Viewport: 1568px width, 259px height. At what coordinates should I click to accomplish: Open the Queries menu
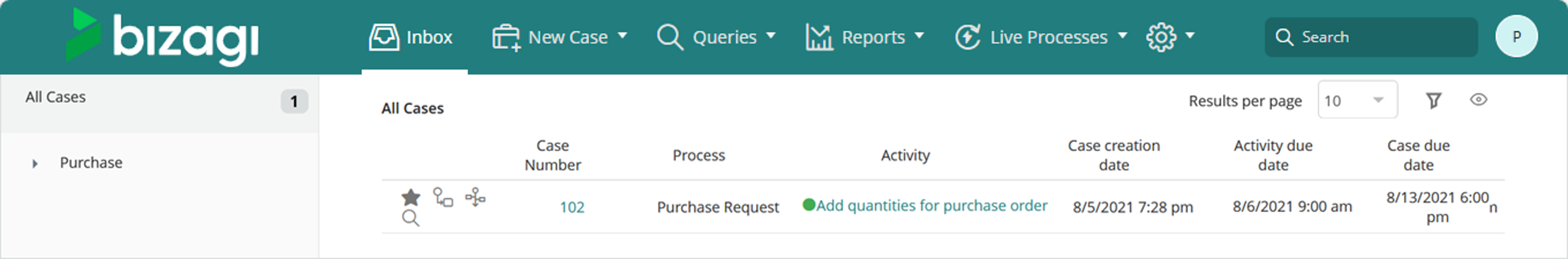716,37
